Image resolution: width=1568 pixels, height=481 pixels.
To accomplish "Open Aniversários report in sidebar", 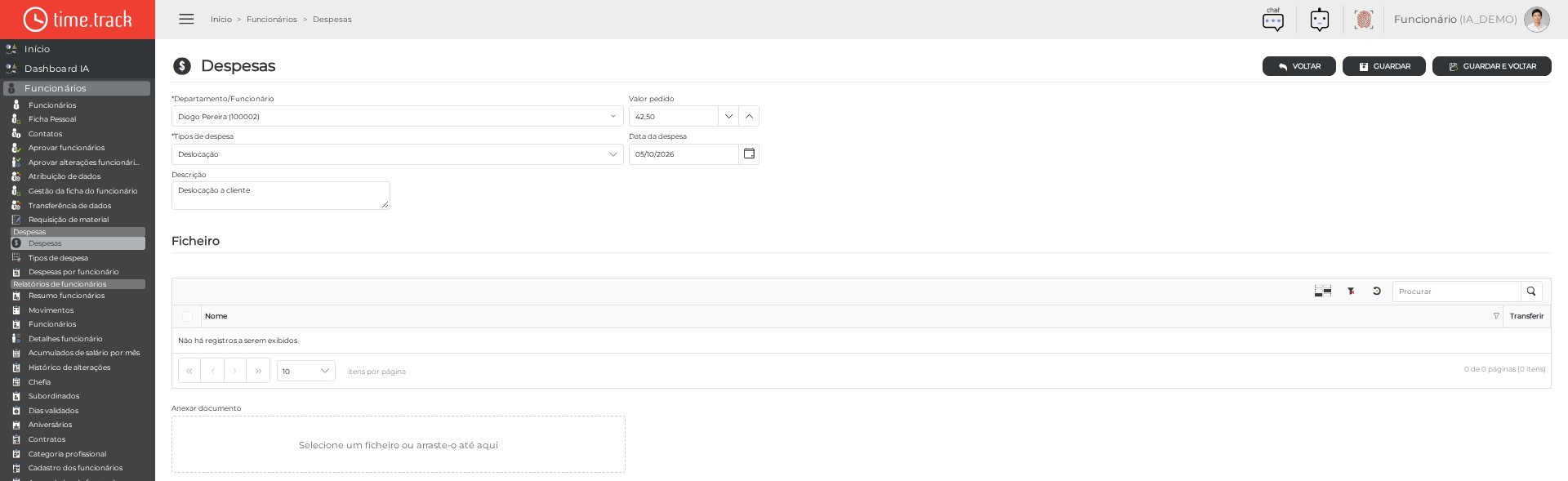I will [x=50, y=425].
